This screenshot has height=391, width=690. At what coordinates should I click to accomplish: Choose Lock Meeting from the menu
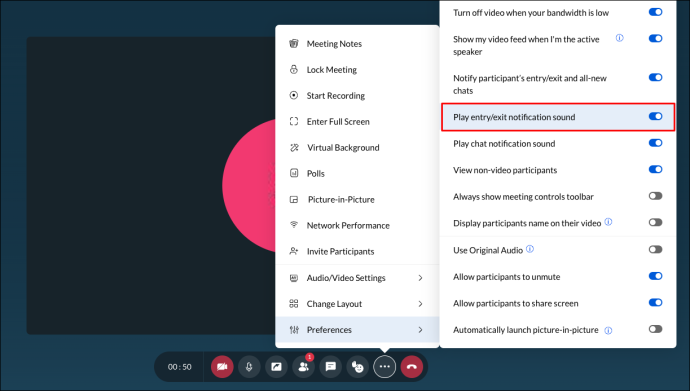[357, 69]
